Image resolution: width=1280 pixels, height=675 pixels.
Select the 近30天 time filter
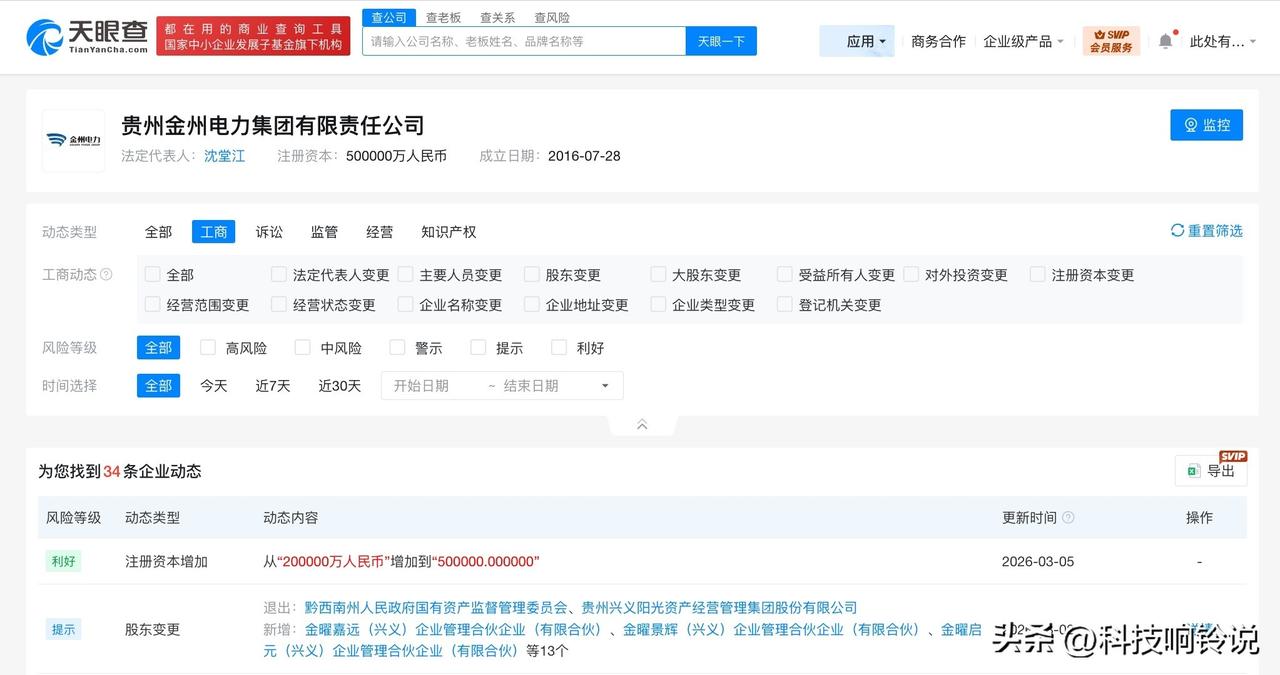340,386
